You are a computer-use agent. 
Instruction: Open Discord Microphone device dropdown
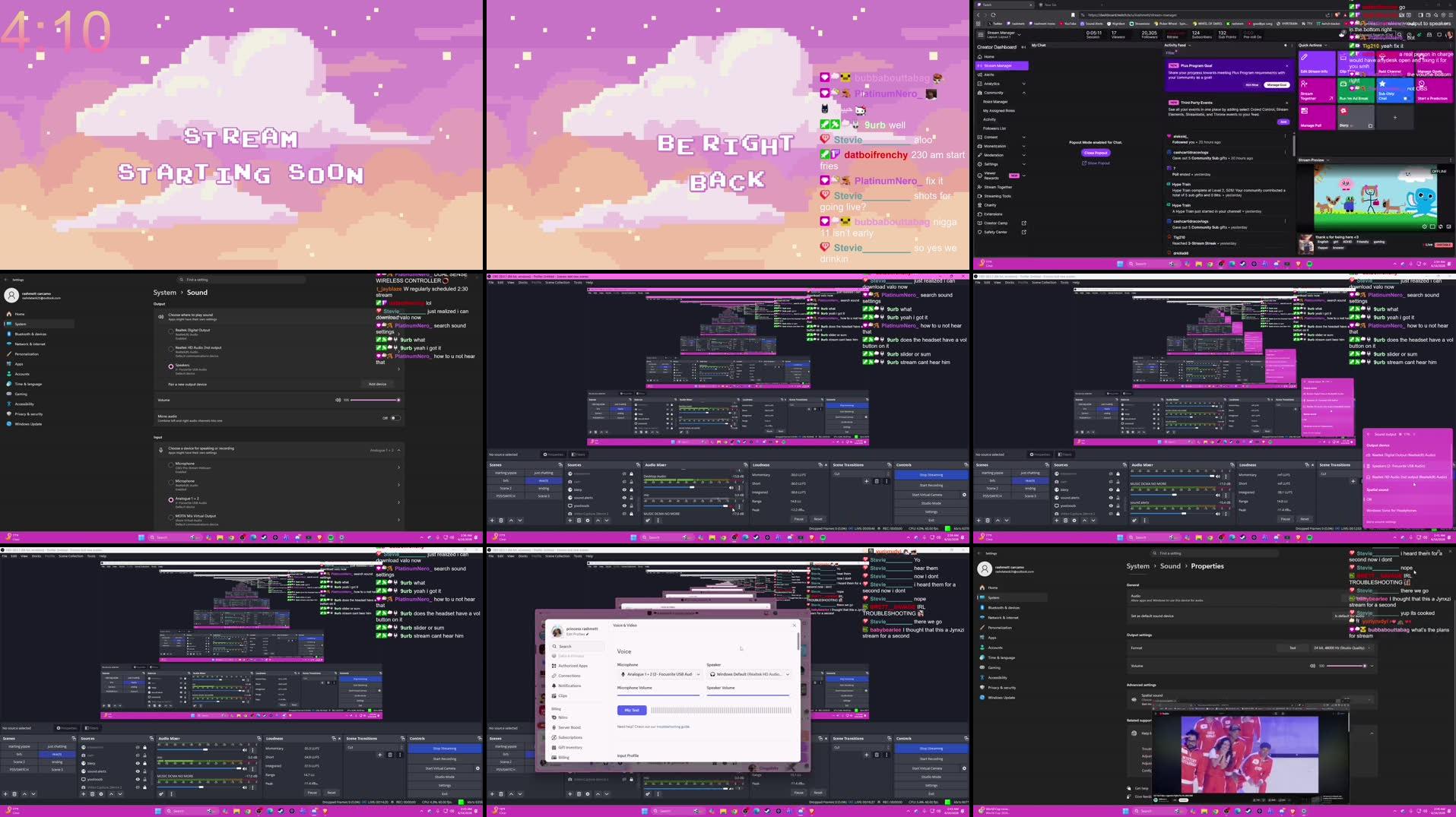(x=659, y=674)
